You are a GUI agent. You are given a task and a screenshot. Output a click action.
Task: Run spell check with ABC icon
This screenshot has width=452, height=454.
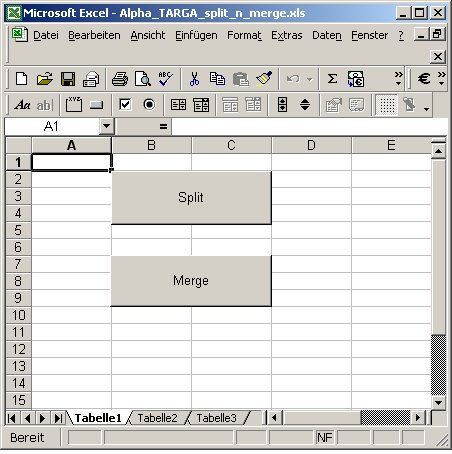click(165, 79)
